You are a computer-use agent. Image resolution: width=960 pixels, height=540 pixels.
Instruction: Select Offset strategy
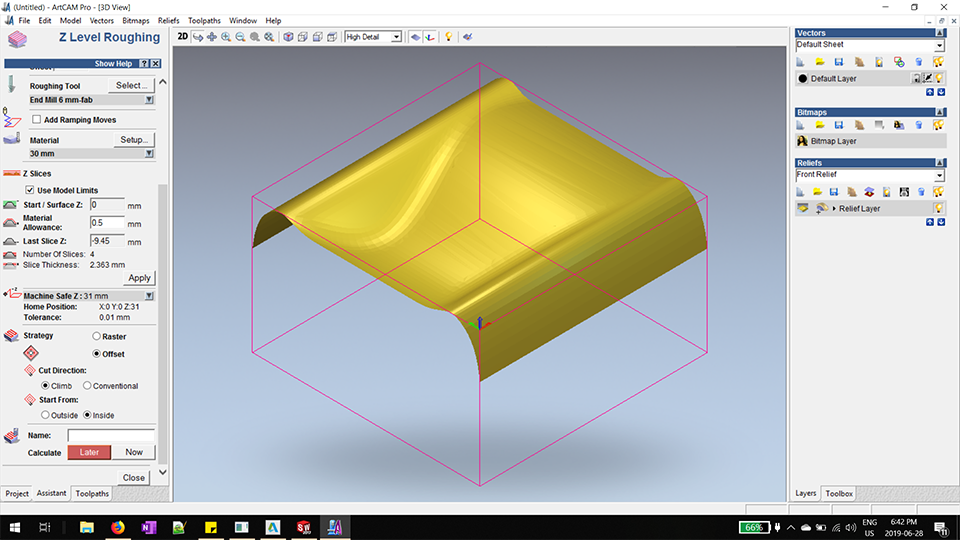[96, 353]
